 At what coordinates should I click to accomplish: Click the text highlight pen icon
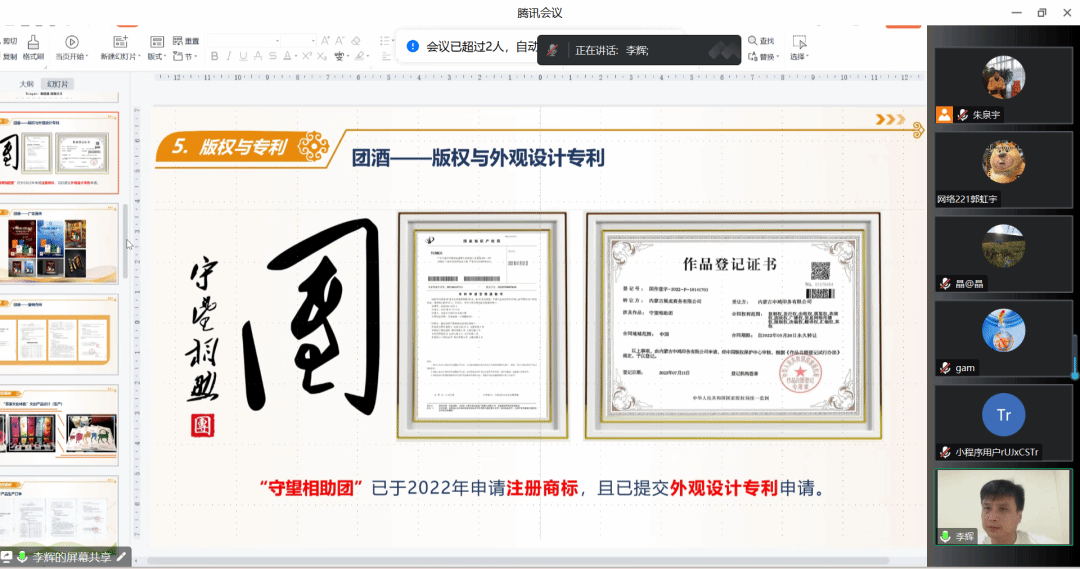pos(359,56)
